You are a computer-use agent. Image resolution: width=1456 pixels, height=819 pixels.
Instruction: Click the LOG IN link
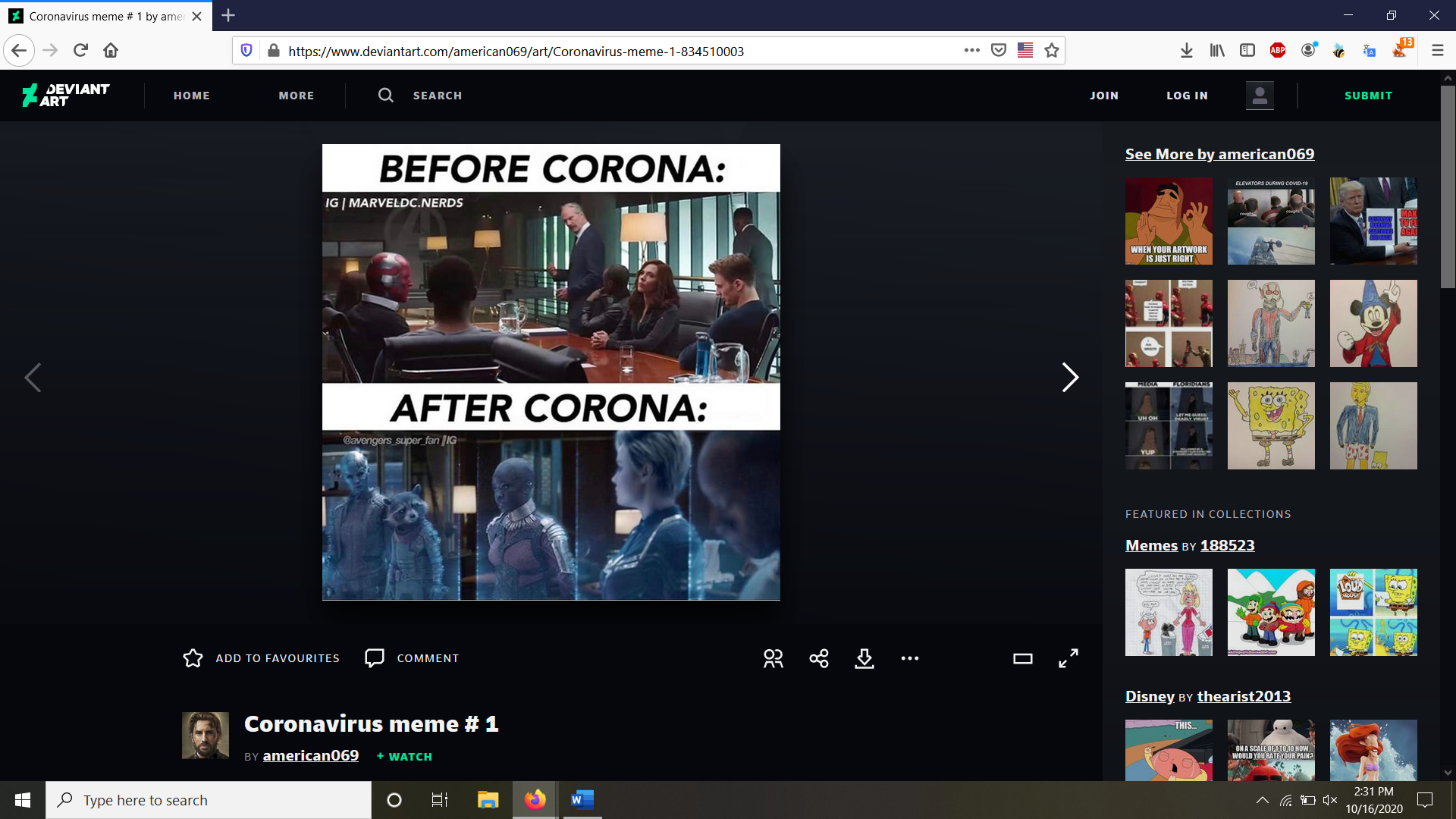coord(1187,96)
